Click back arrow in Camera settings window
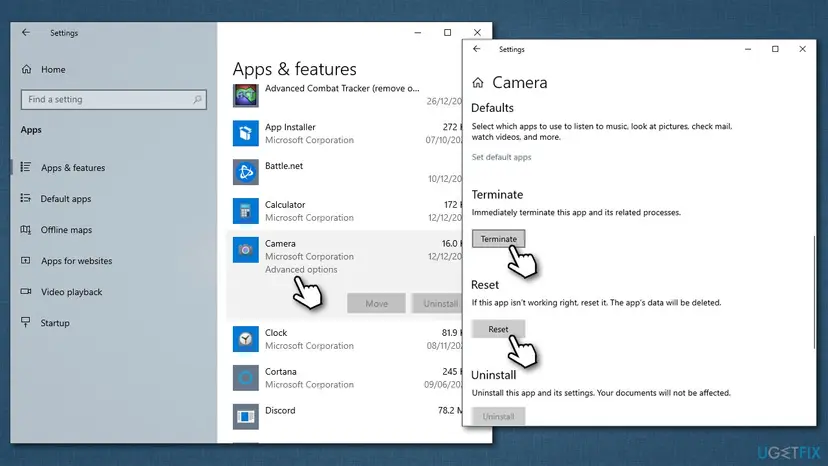This screenshot has height=466, width=828. 477,49
